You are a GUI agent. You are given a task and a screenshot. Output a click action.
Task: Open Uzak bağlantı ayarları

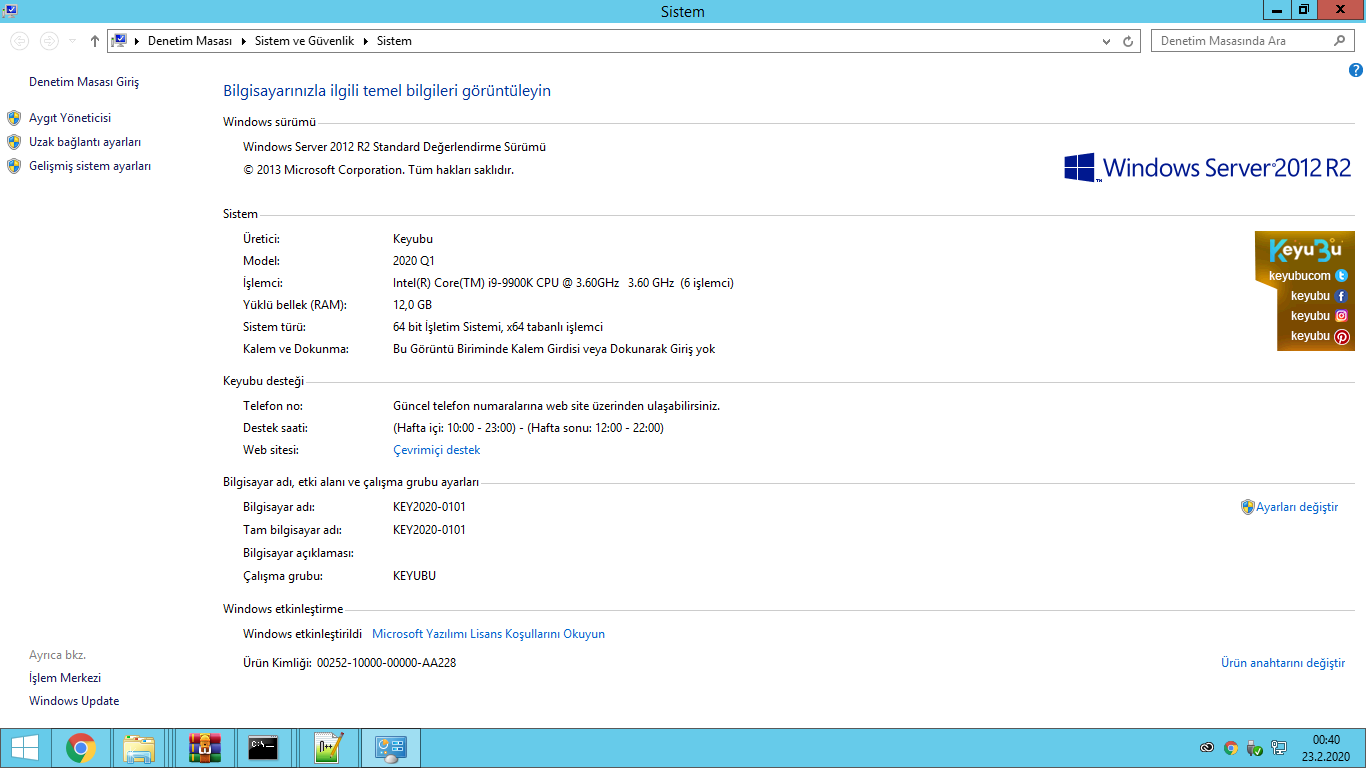(x=85, y=142)
